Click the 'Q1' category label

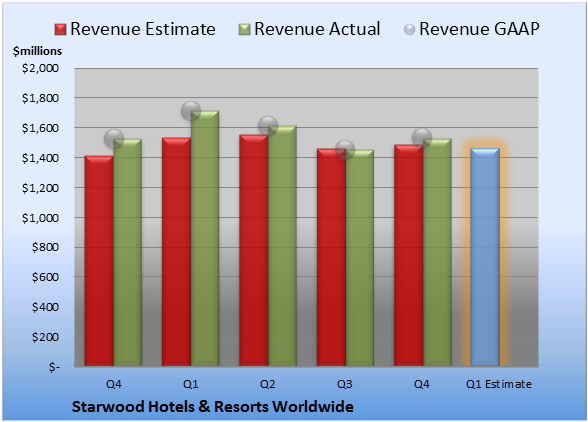[190, 384]
